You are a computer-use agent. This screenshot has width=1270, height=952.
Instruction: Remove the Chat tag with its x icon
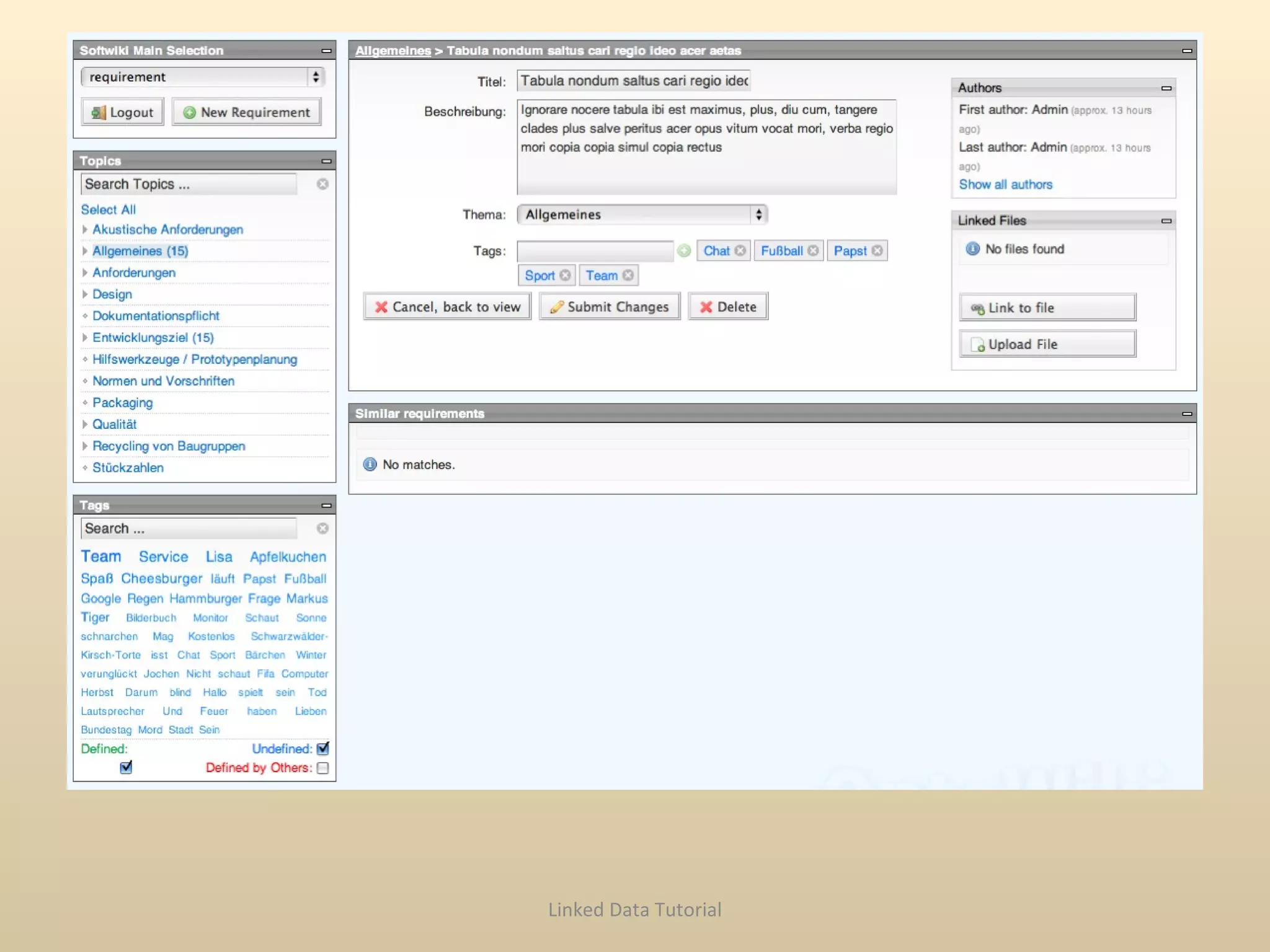pos(740,250)
